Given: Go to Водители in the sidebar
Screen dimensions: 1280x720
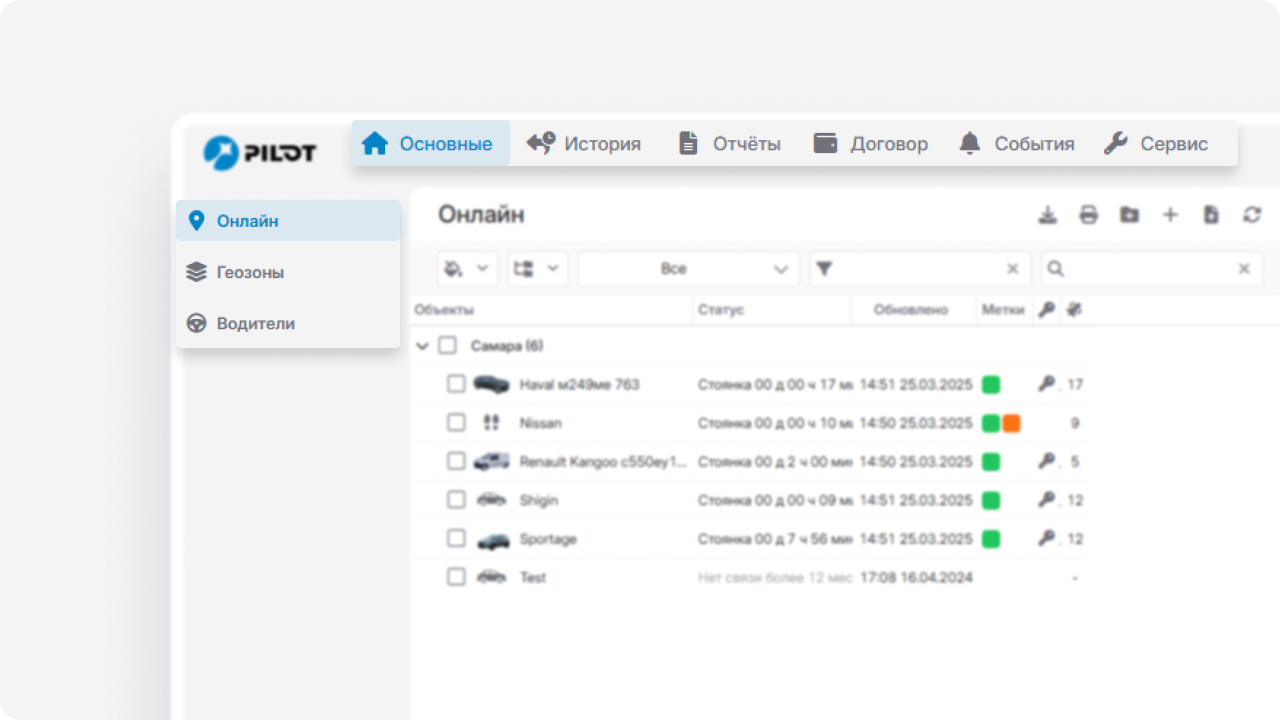Looking at the screenshot, I should coord(255,324).
